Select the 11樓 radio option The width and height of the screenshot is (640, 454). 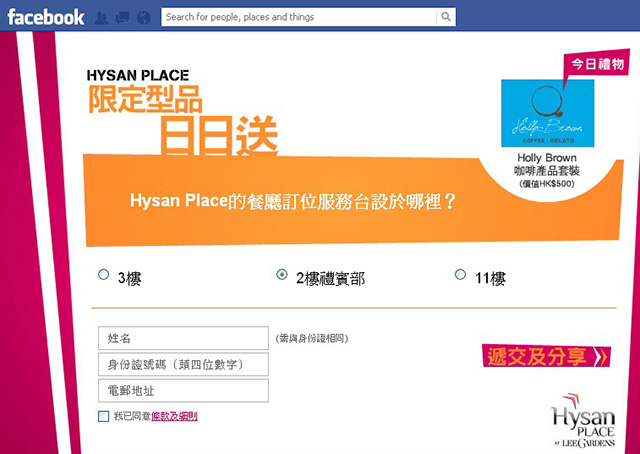[x=460, y=274]
